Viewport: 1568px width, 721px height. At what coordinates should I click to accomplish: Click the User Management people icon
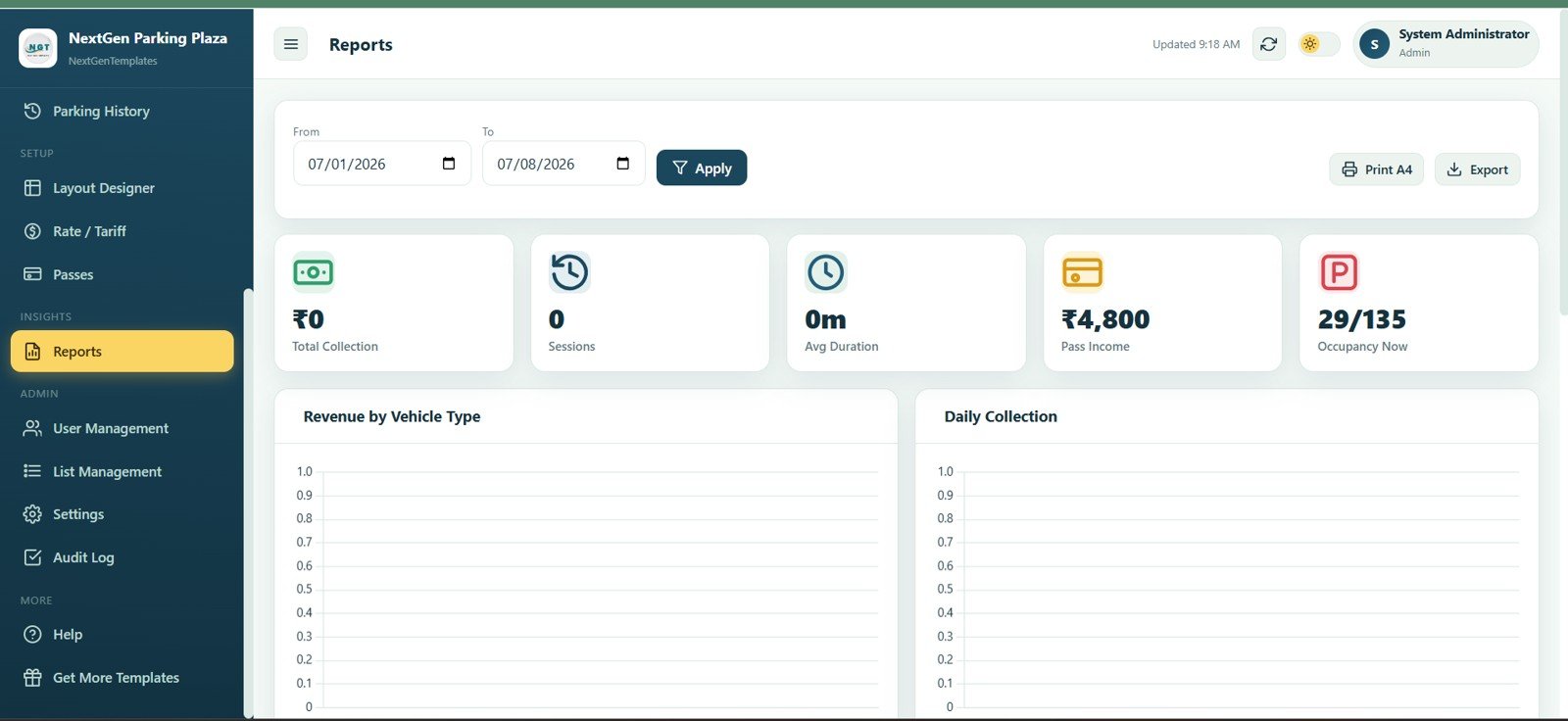[32, 428]
